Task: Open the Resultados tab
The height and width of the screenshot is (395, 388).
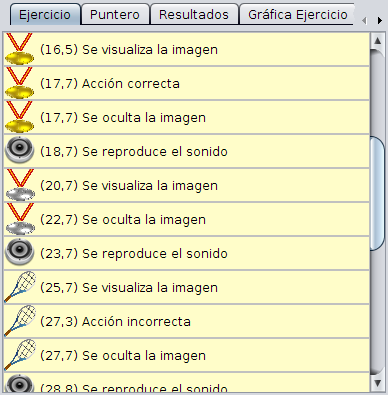Action: (x=194, y=15)
